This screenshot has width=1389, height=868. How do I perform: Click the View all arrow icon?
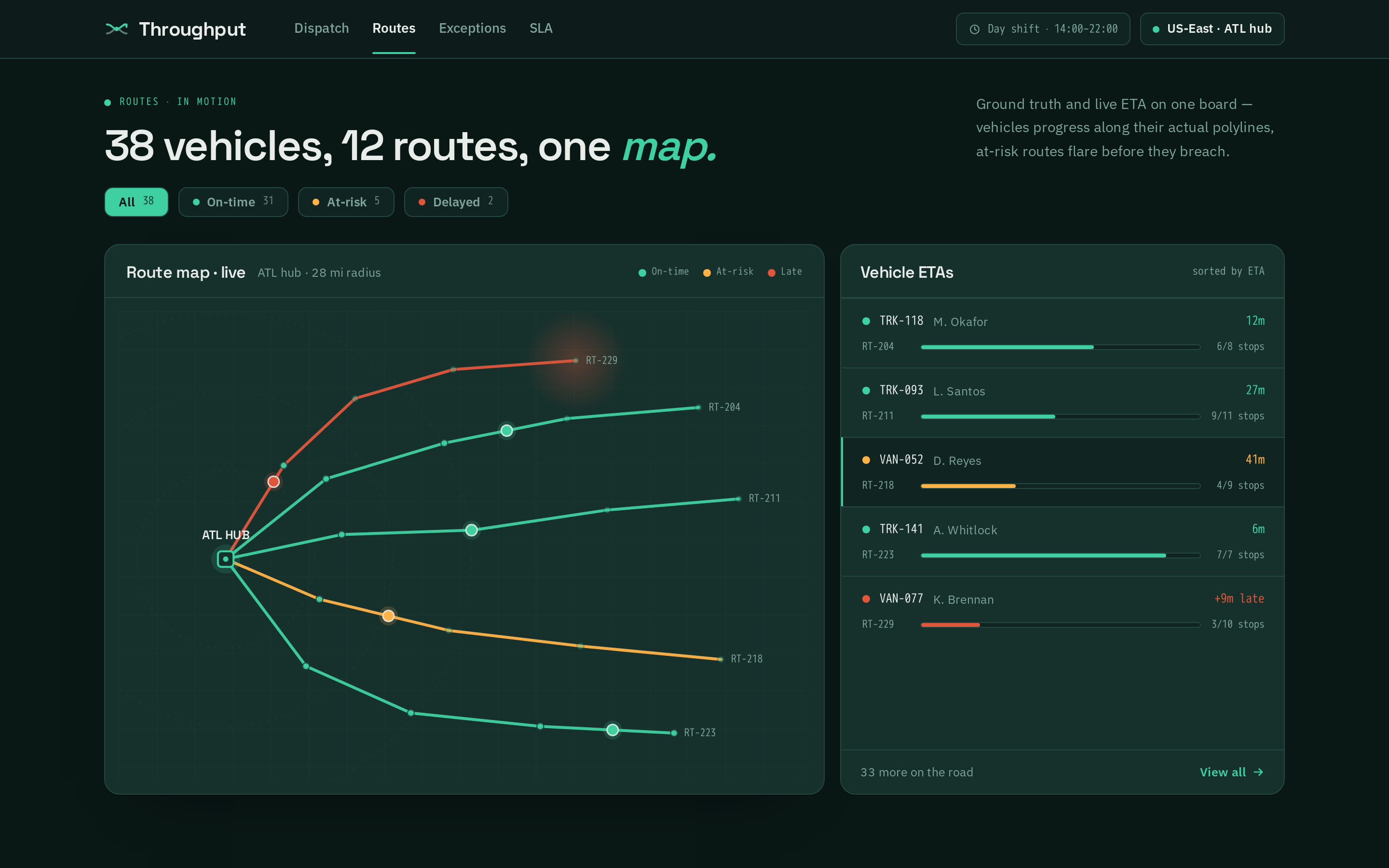click(x=1258, y=772)
